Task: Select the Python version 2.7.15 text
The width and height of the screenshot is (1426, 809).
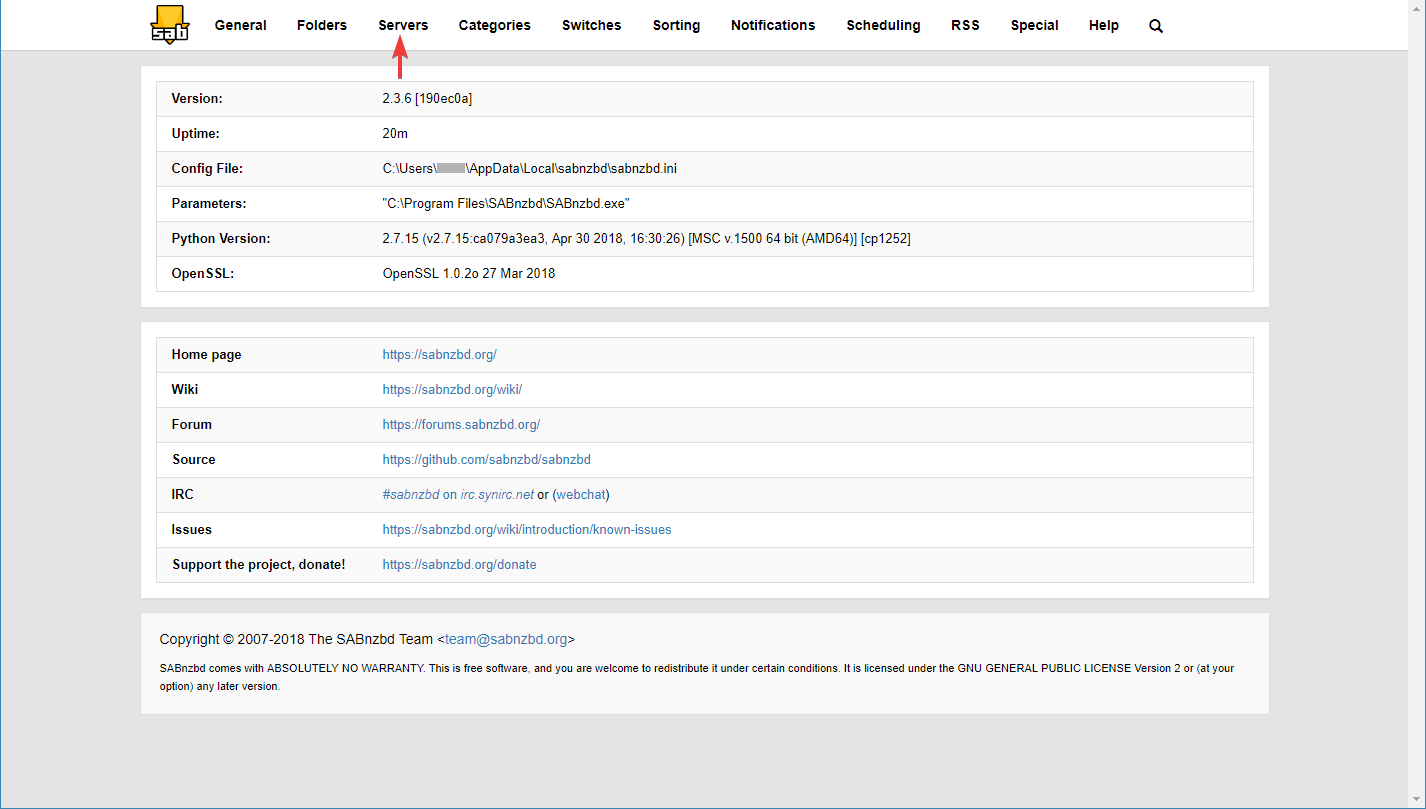Action: click(646, 238)
